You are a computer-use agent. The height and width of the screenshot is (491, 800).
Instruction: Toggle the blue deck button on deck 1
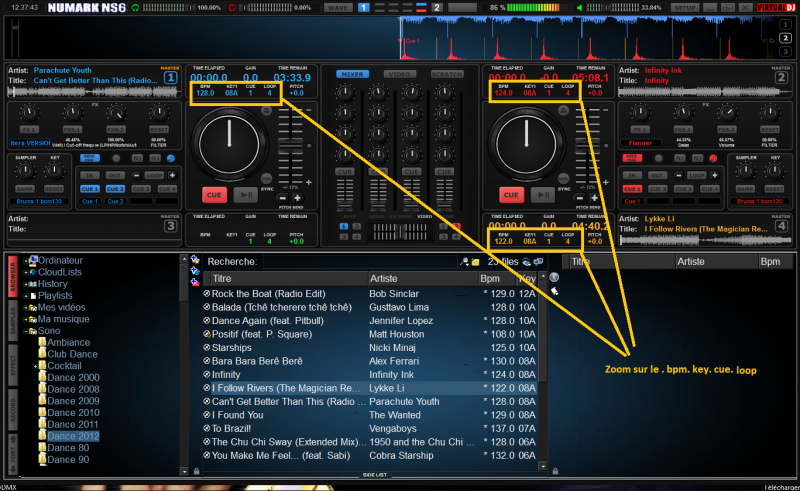90,158
